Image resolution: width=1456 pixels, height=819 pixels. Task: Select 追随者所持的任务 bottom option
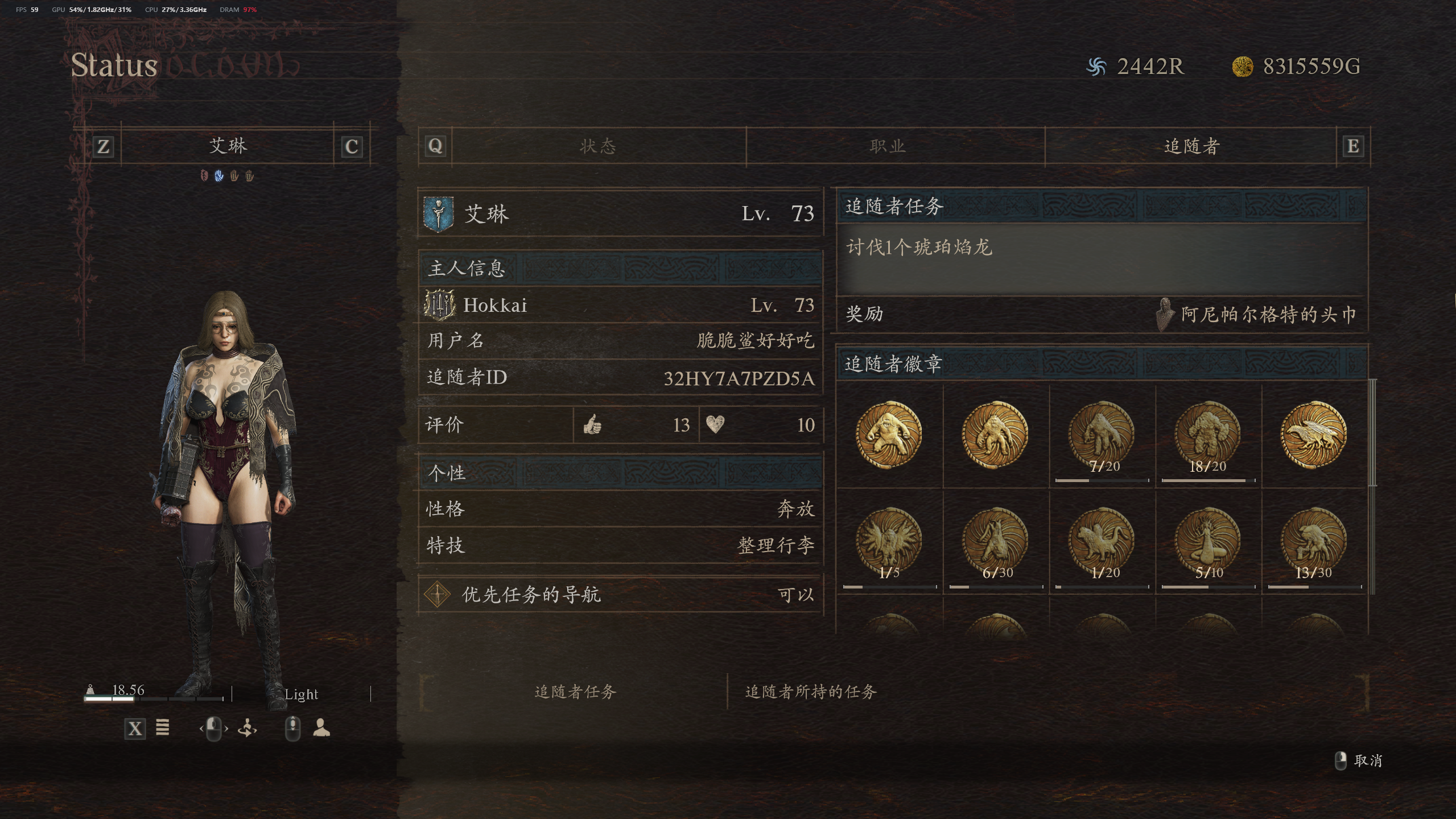tap(811, 692)
